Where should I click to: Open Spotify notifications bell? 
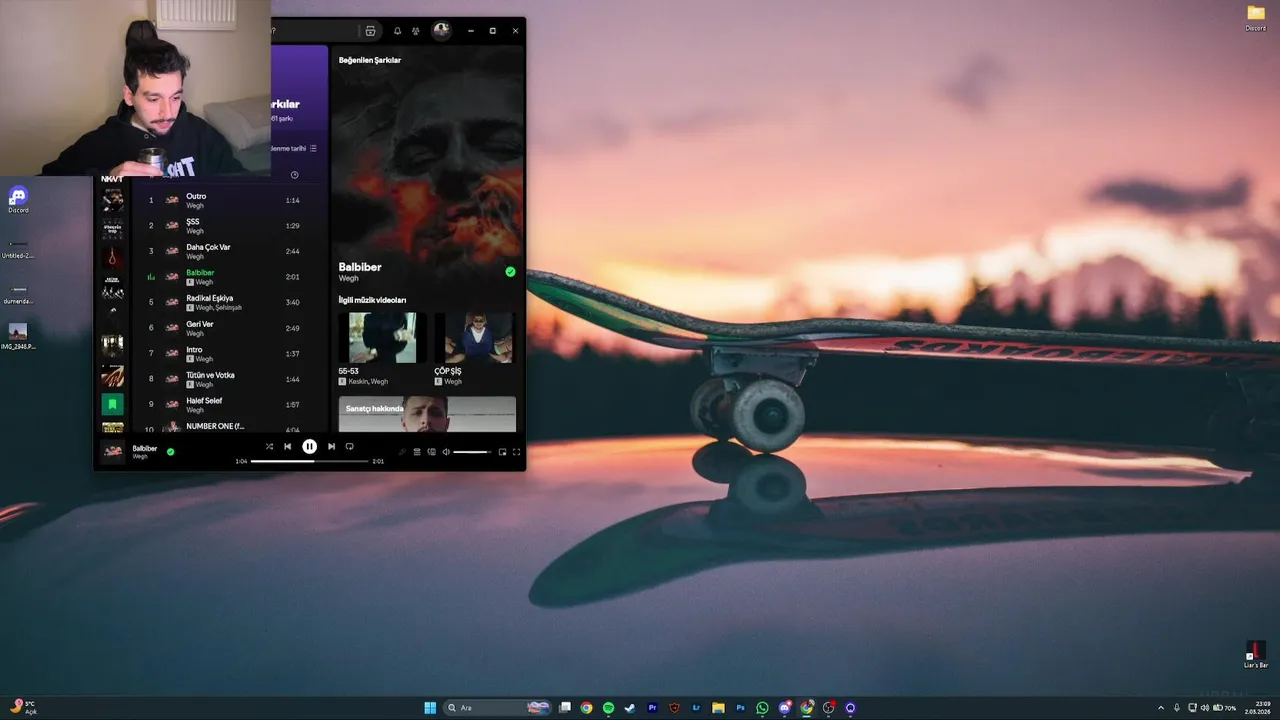[397, 31]
